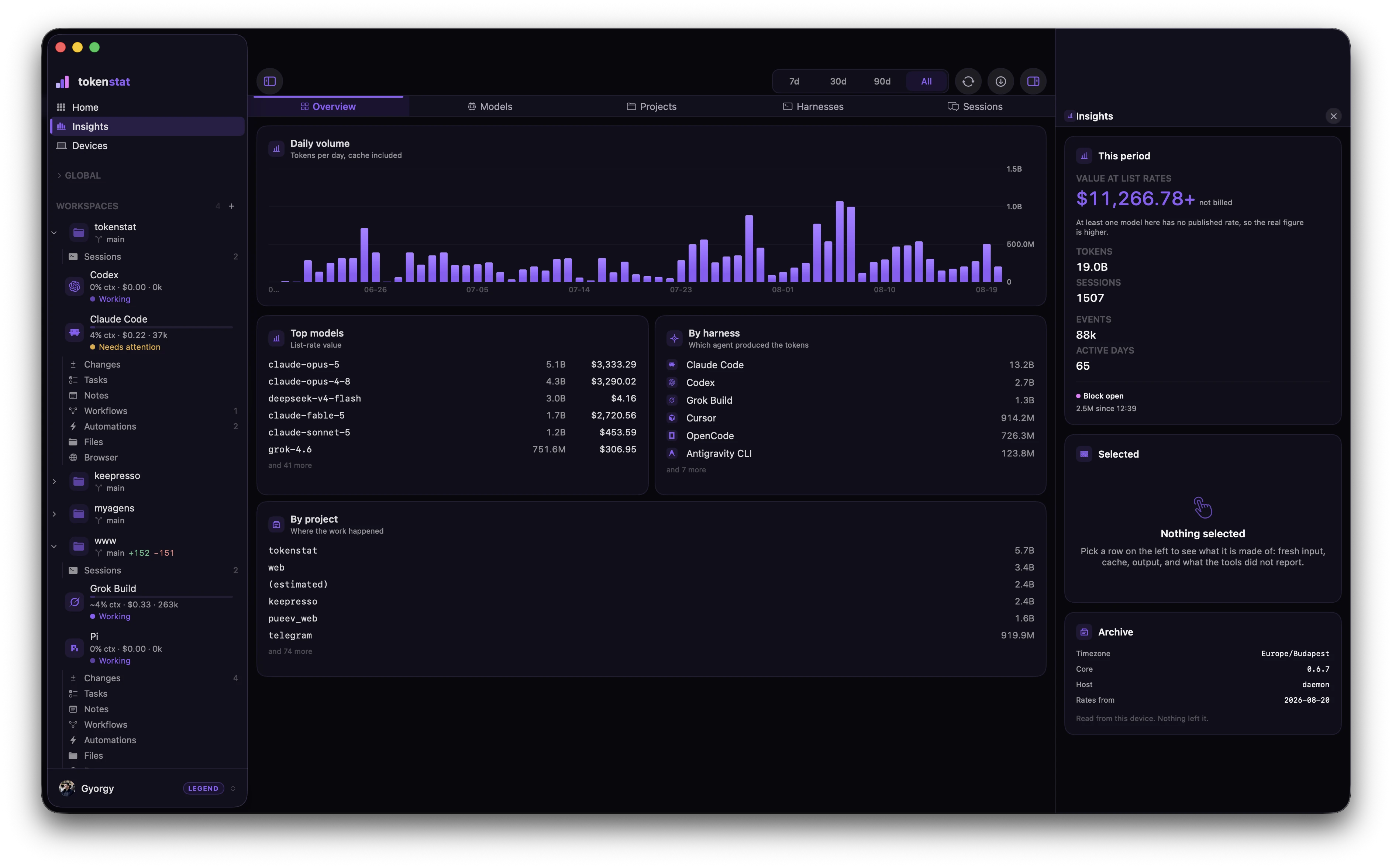The width and height of the screenshot is (1392, 868).
Task: Click the tallest bar in Daily volume
Action: (x=840, y=241)
